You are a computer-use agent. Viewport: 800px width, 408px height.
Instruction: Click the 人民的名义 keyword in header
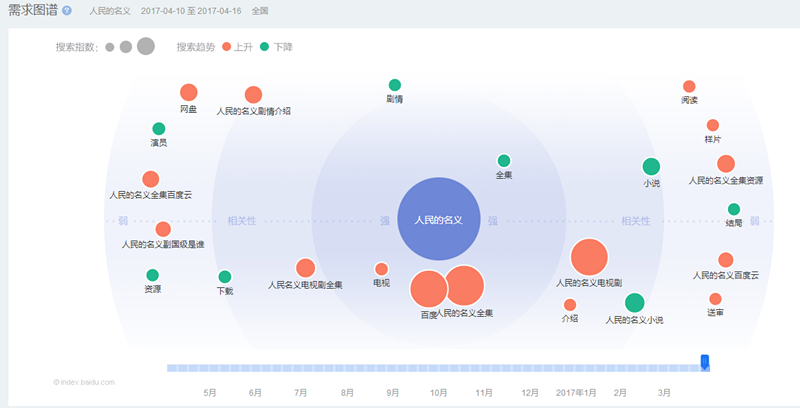pos(107,11)
